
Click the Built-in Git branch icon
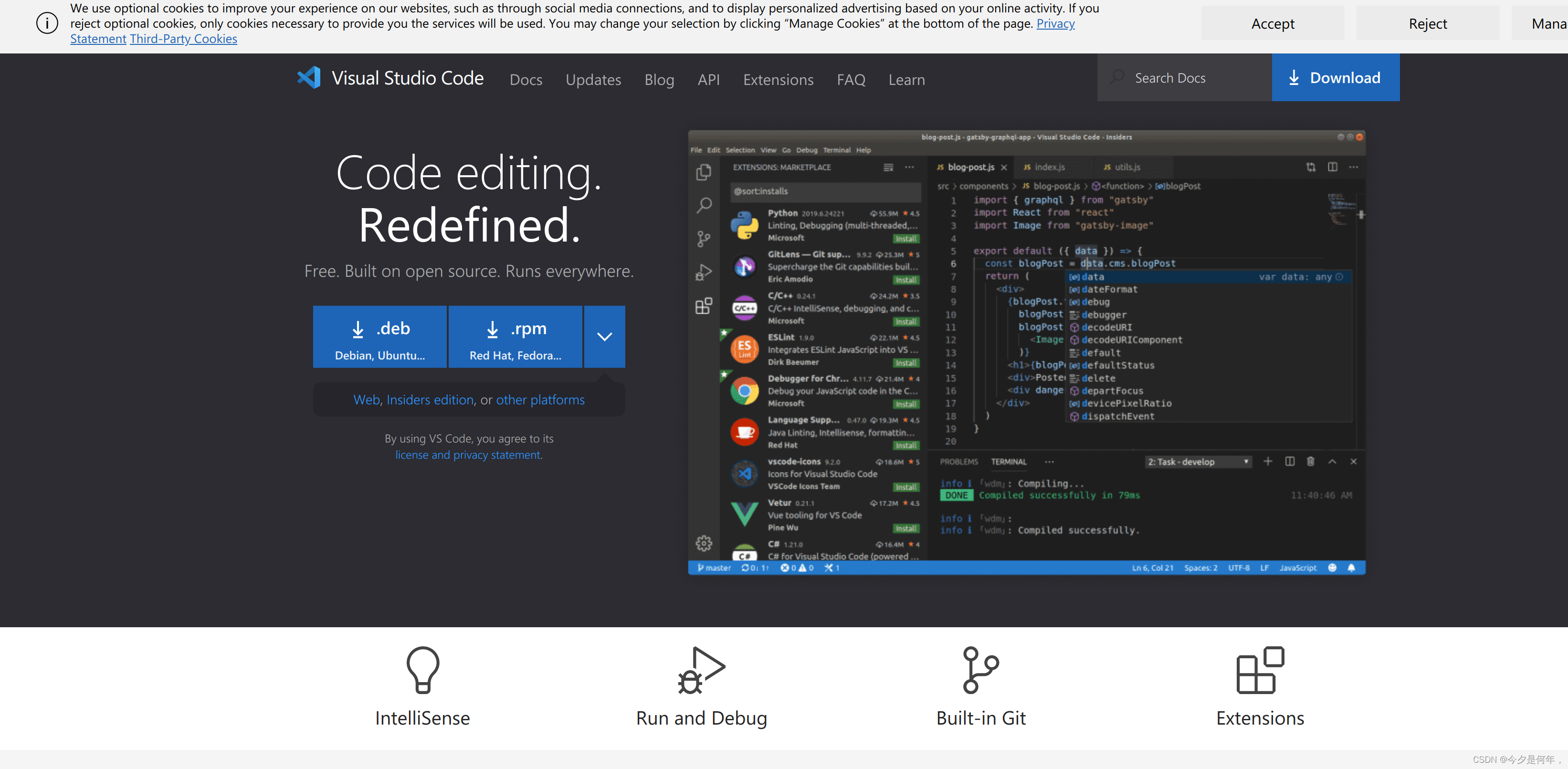point(980,669)
